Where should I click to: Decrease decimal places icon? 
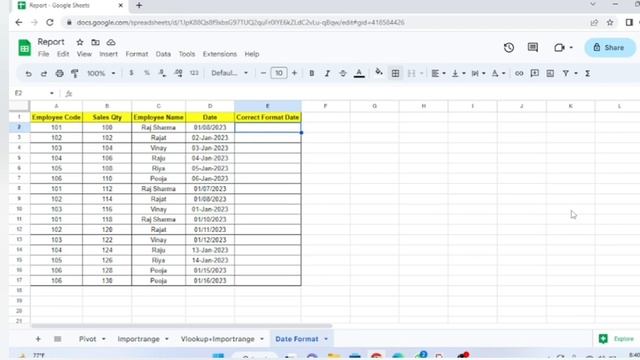162,73
